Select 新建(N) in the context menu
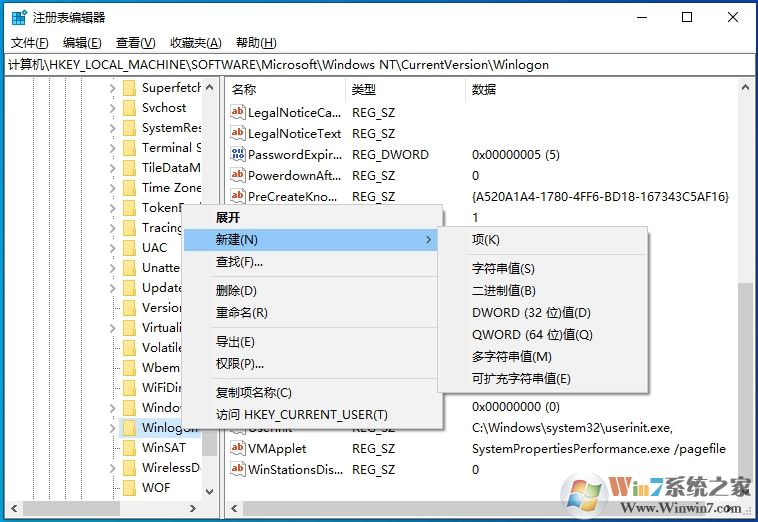Viewport: 758px width, 522px height. pyautogui.click(x=311, y=240)
